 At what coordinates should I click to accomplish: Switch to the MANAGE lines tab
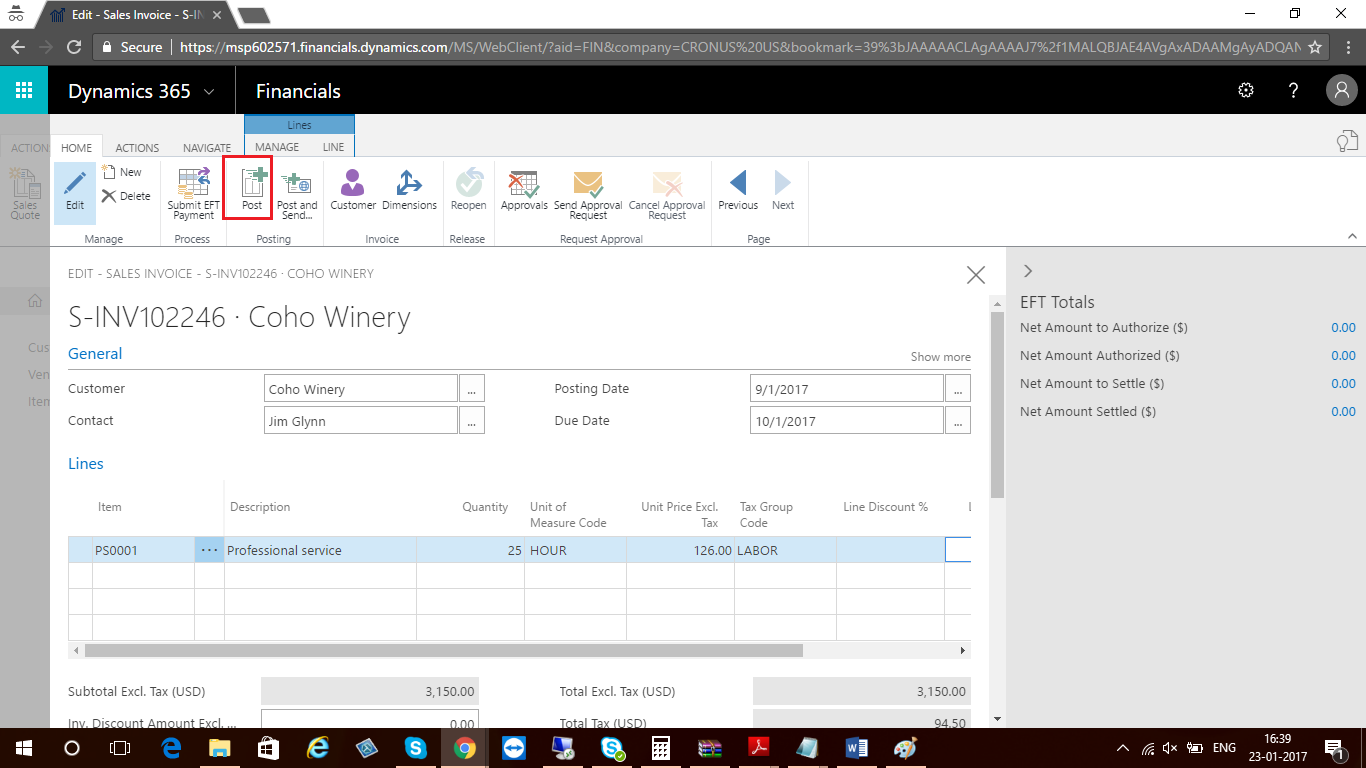(x=277, y=147)
